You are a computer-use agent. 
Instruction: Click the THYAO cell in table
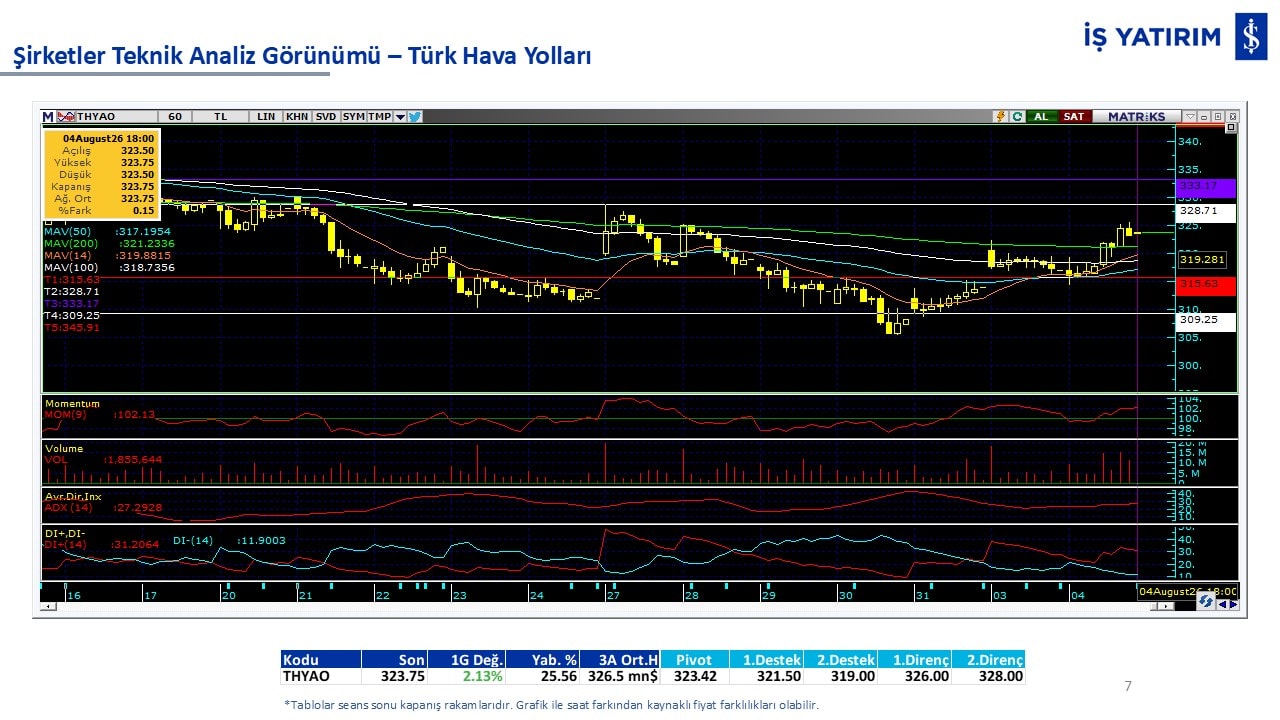[320, 676]
